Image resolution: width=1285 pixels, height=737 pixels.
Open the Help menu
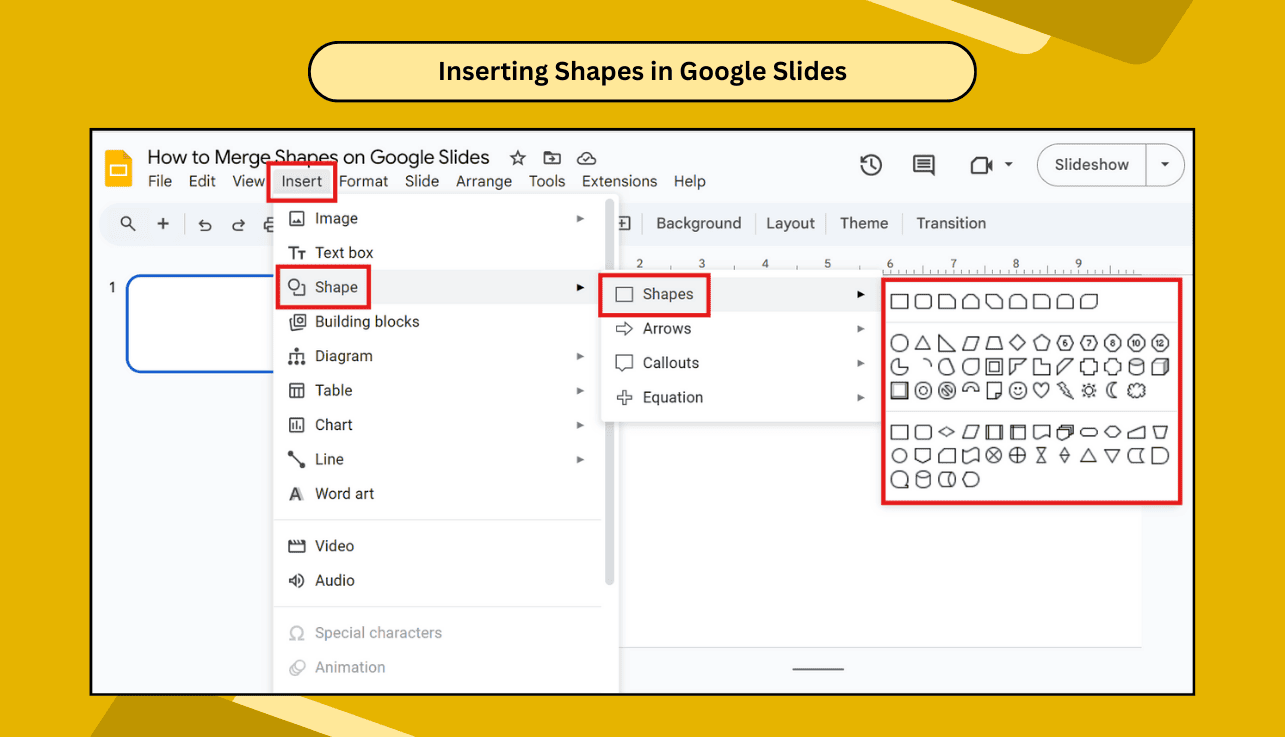(690, 182)
